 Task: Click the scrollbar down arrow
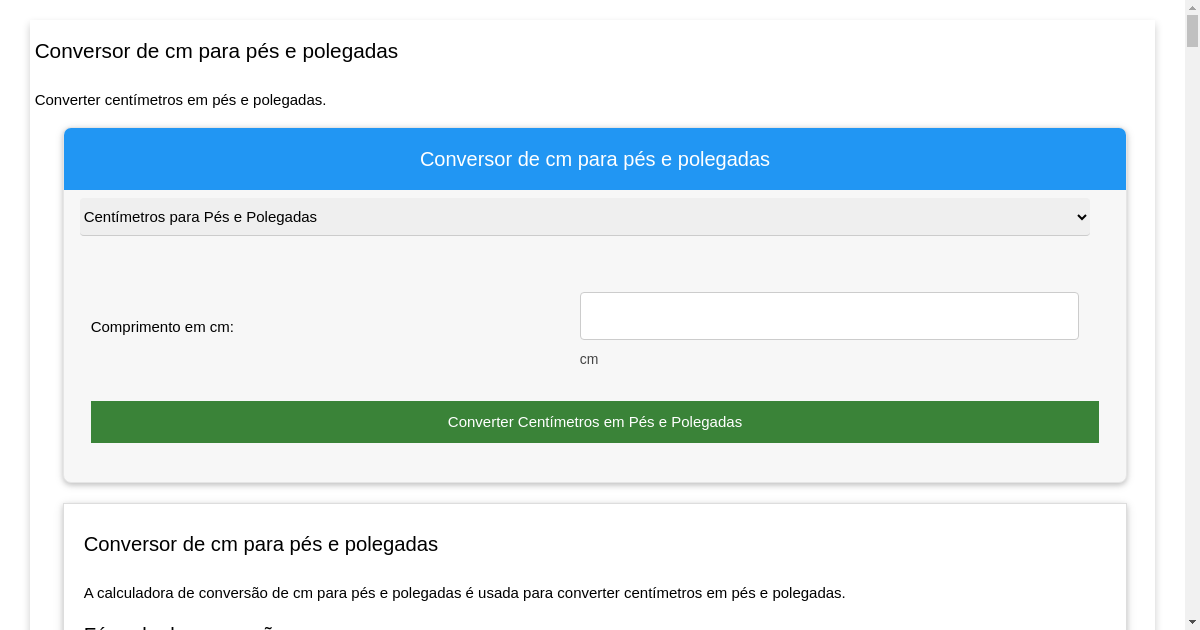point(1192,622)
